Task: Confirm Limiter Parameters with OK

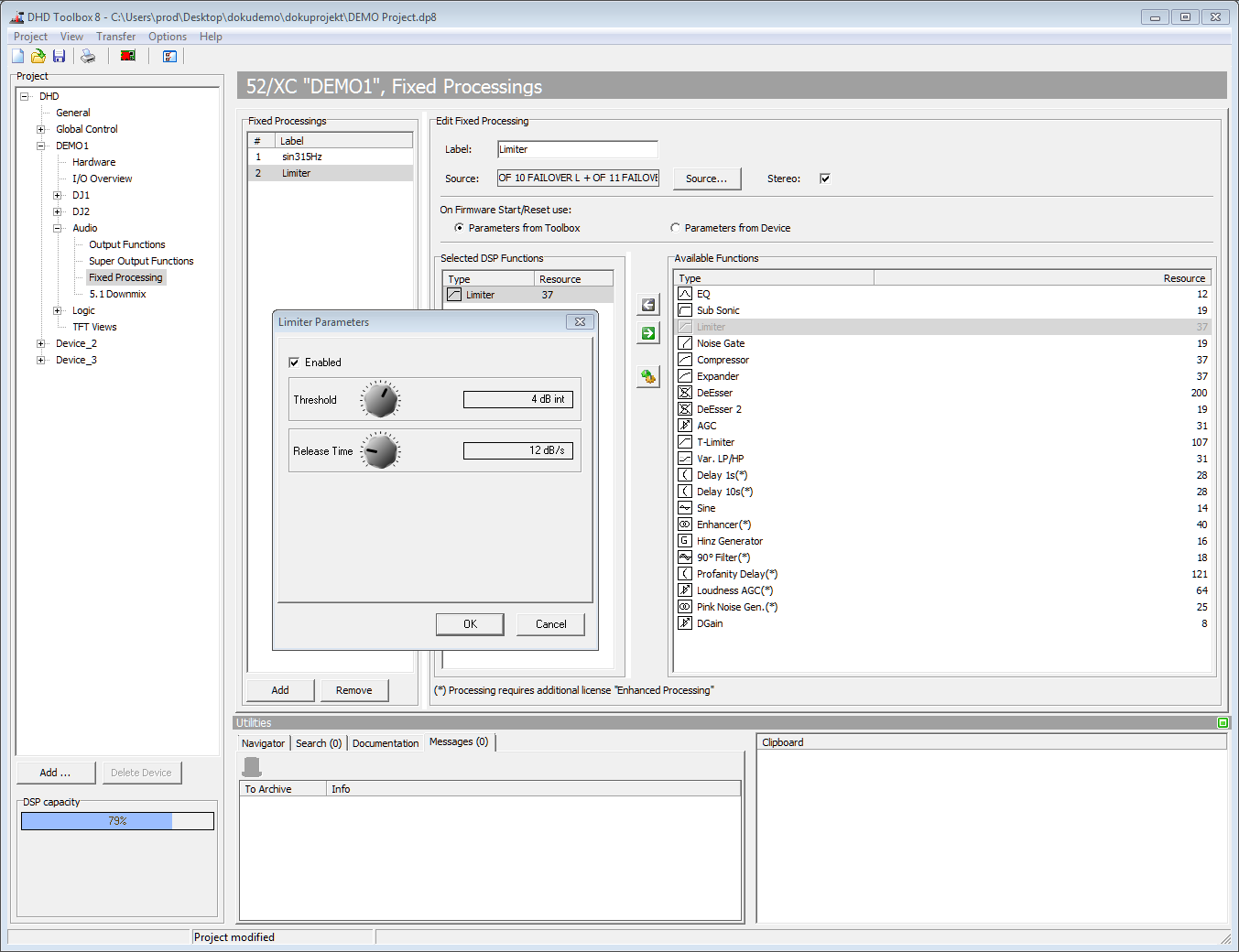Action: pyautogui.click(x=470, y=623)
